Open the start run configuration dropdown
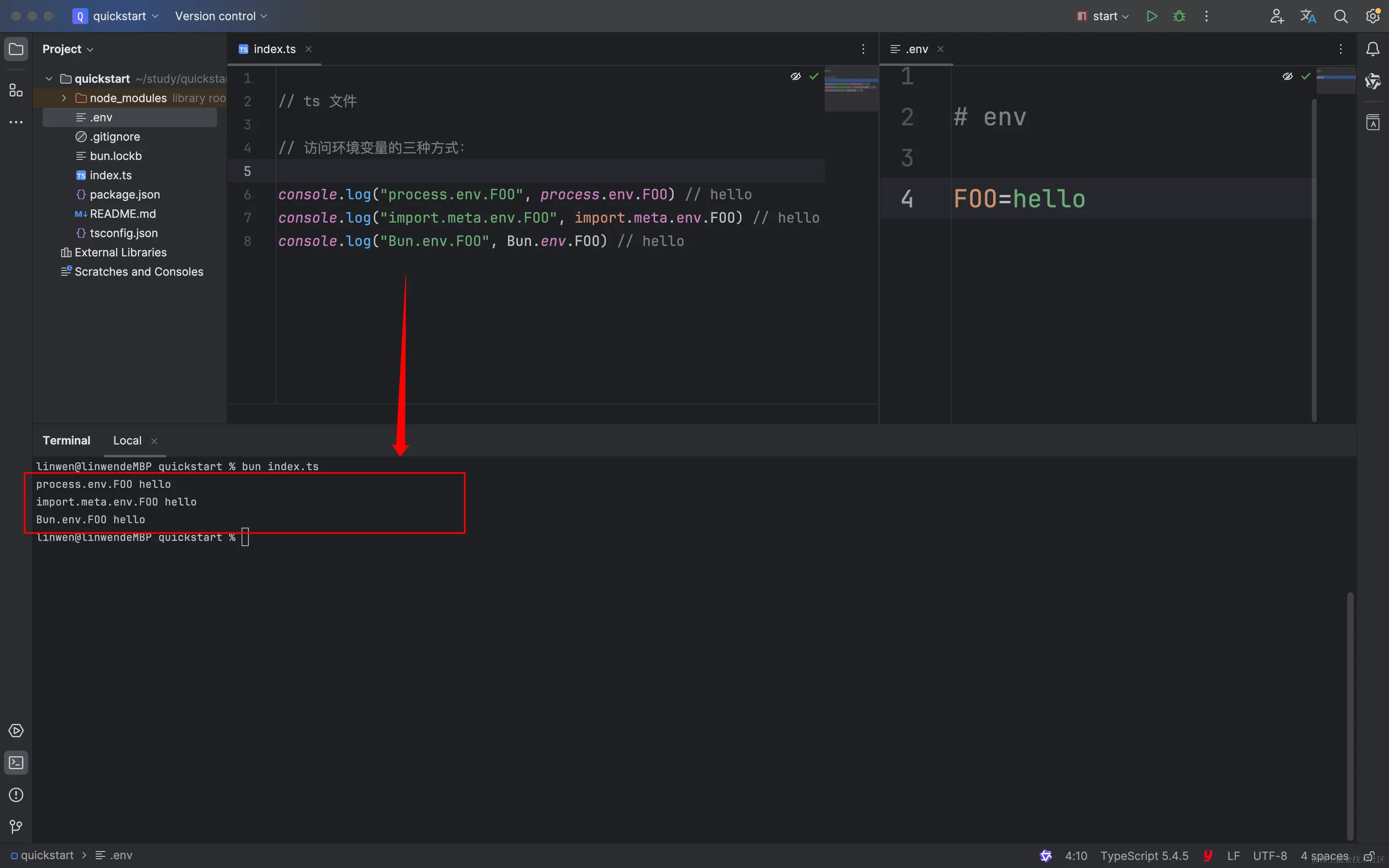1389x868 pixels. (x=1103, y=16)
